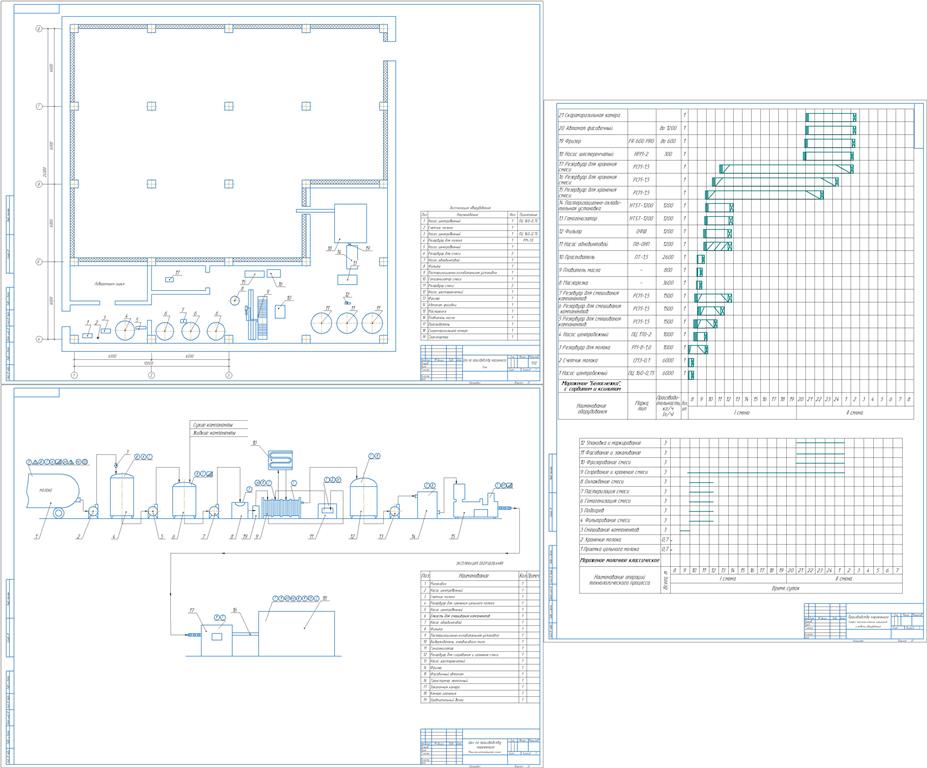Click the '8 Охлаждение смеси' operation label

coord(602,482)
